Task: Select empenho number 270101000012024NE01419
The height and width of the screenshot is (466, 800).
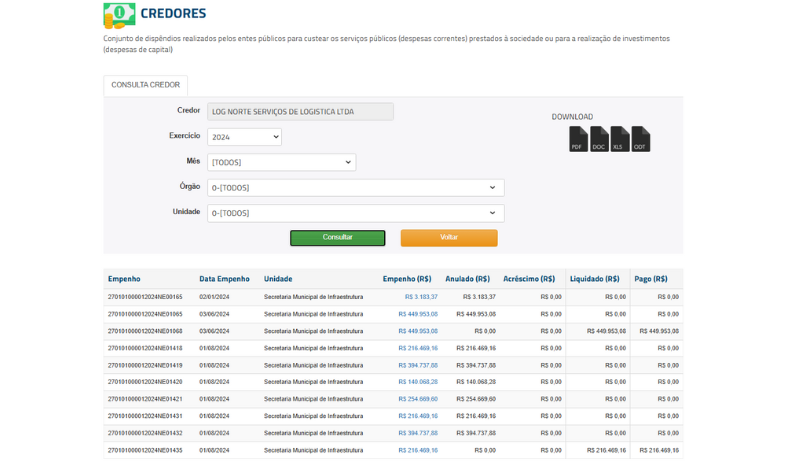Action: pos(145,365)
